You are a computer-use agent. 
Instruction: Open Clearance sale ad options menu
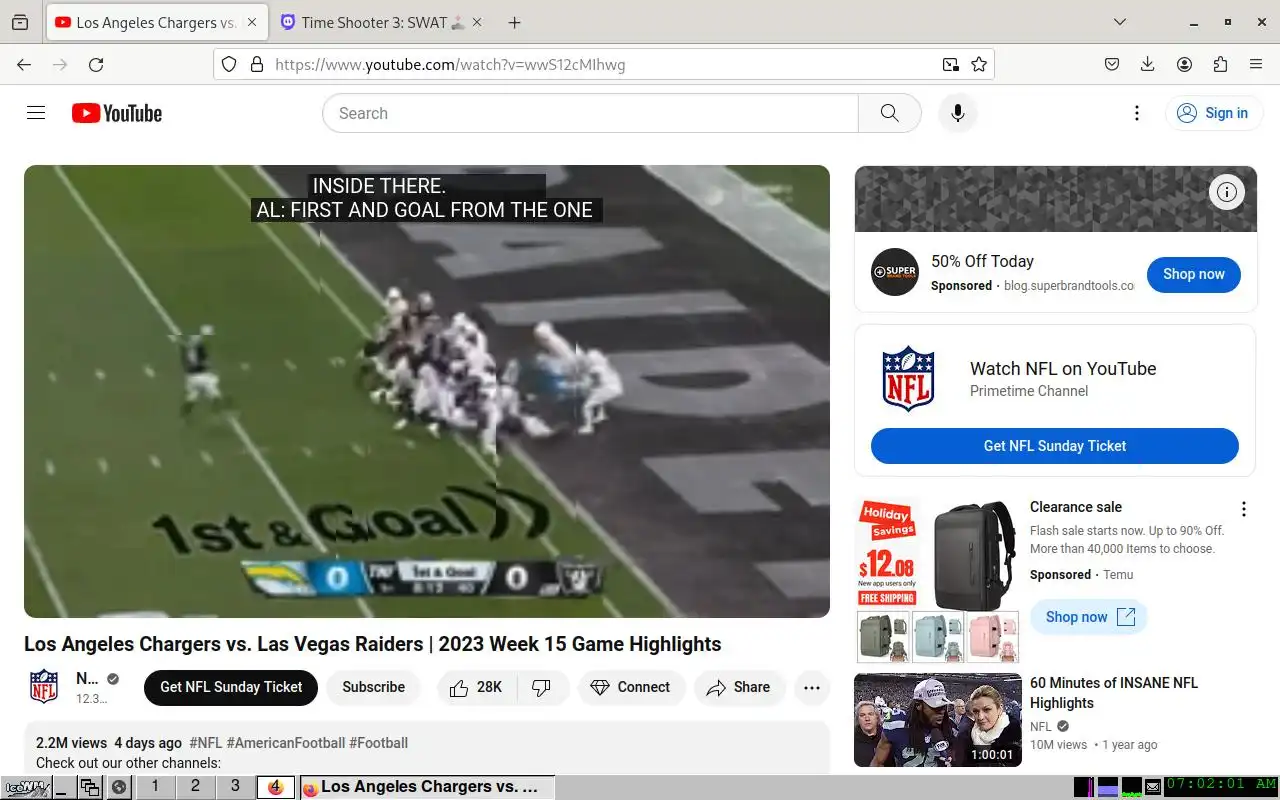point(1244,509)
